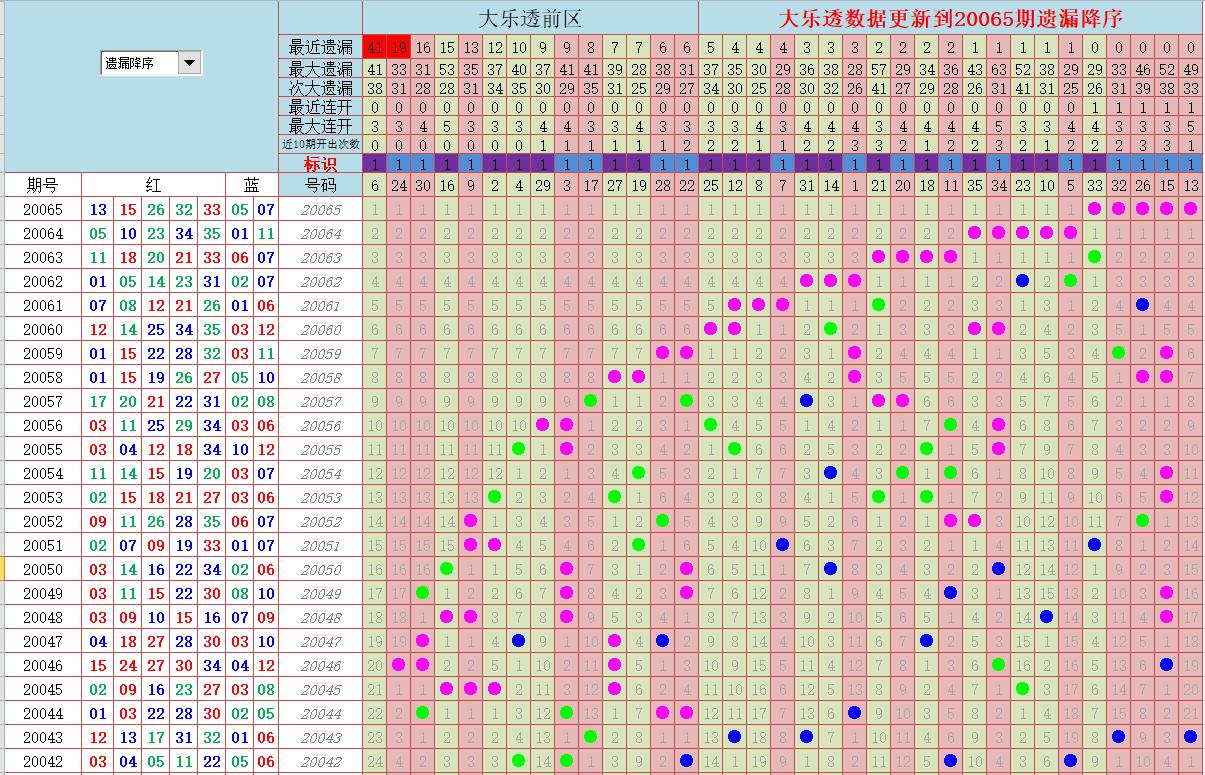
Task: Click magenta dot under 33 in row 20065
Action: point(1094,209)
